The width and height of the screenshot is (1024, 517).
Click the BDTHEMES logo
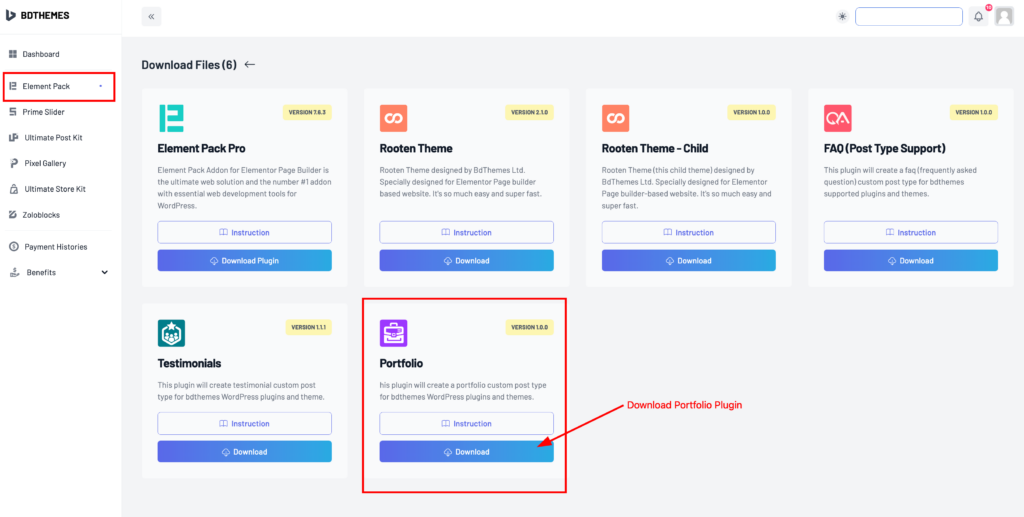coord(37,15)
